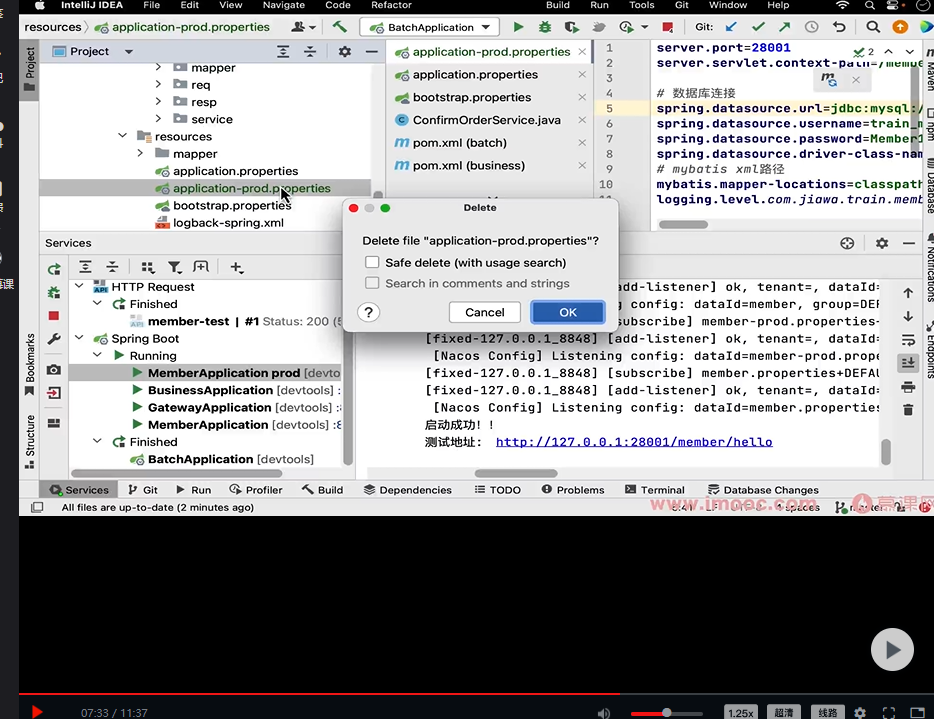Open help with question mark button

coord(369,312)
